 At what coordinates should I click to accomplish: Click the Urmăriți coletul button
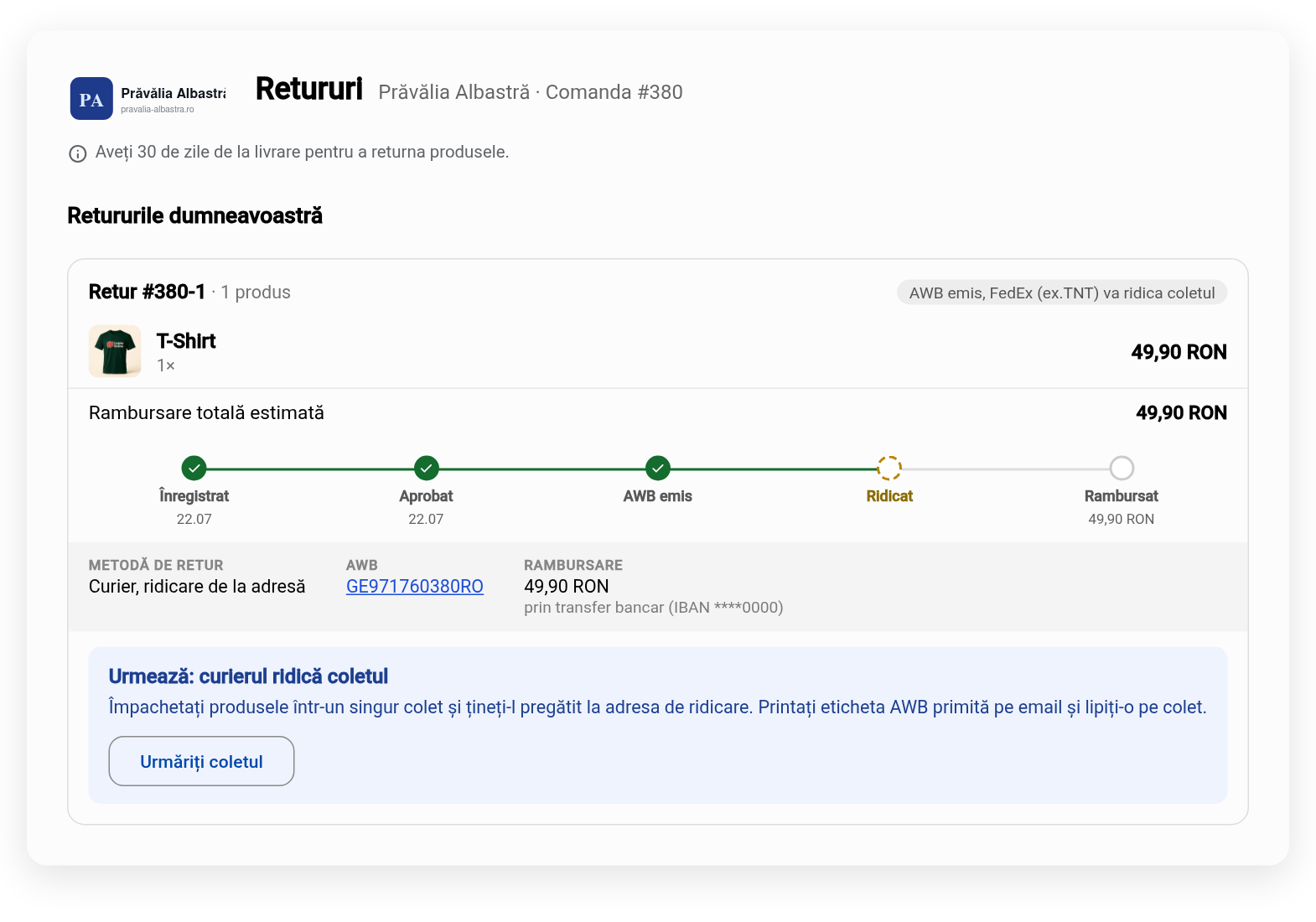click(201, 761)
